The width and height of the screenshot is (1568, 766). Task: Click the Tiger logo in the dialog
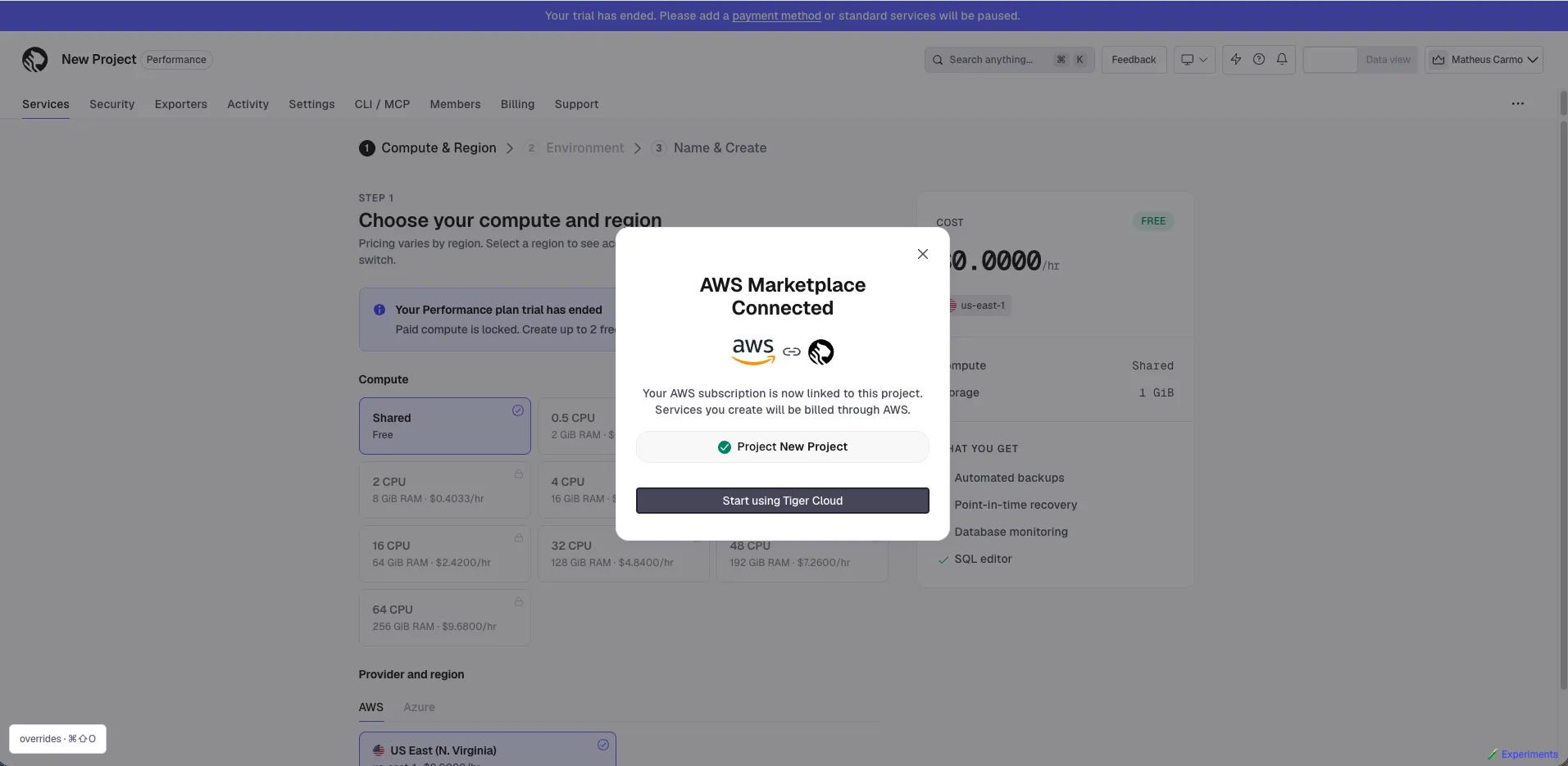click(820, 351)
